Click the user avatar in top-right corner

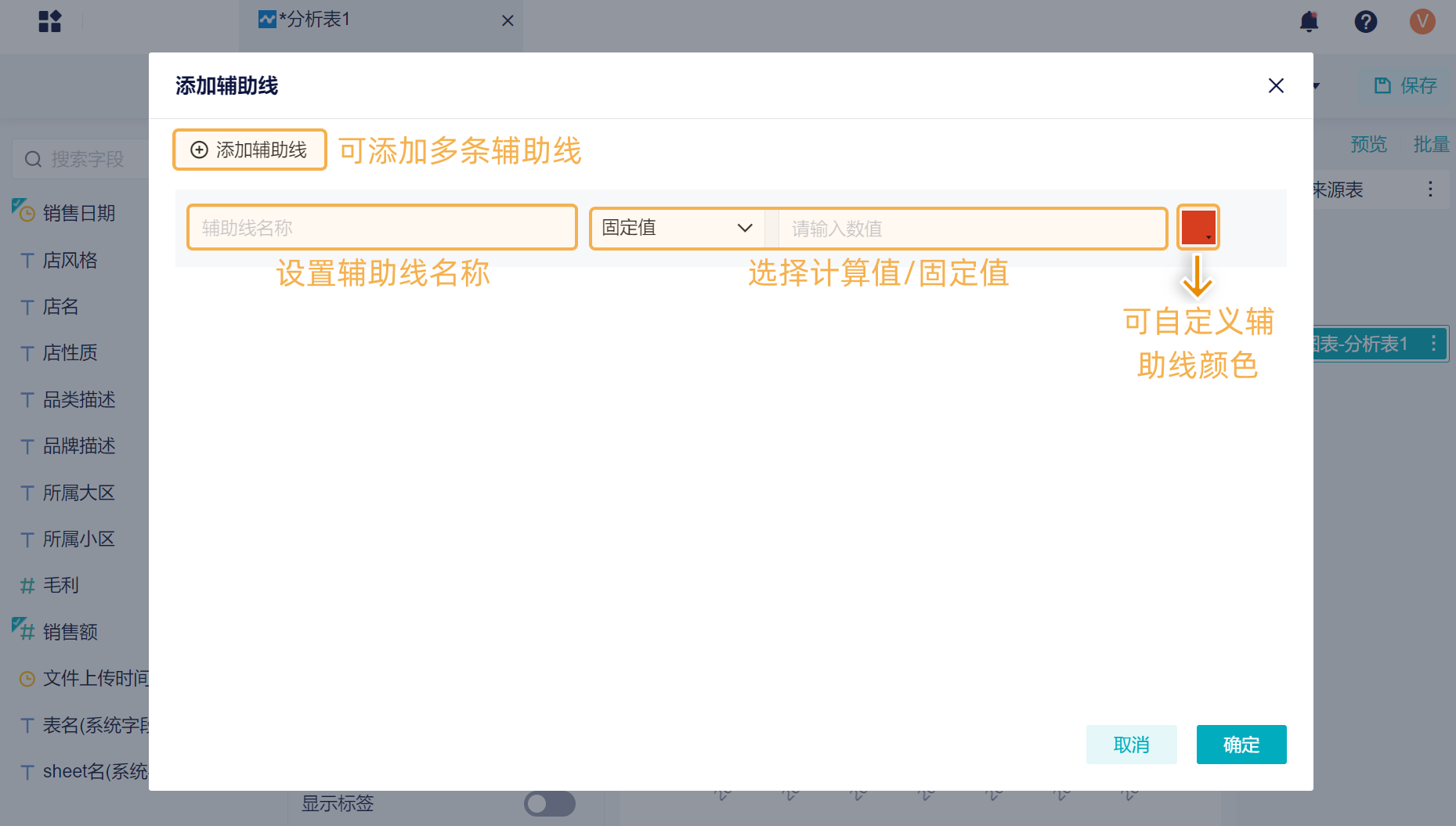(1422, 22)
